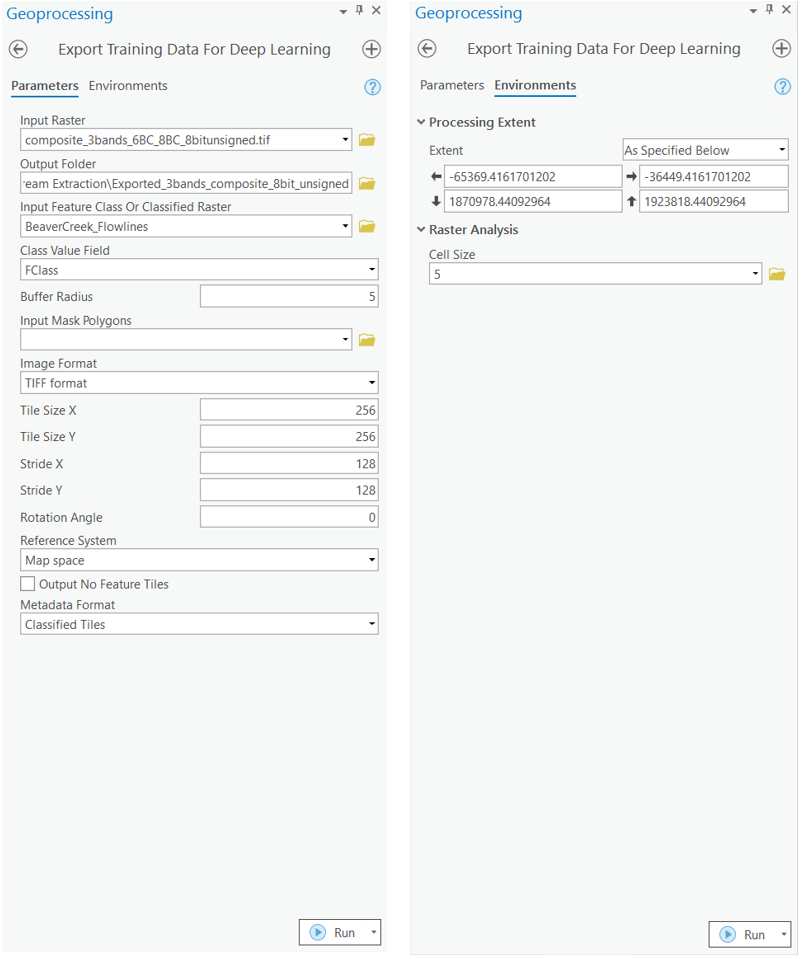Browse folder for Input Raster
Screen dimensions: 801x959
coord(367,141)
